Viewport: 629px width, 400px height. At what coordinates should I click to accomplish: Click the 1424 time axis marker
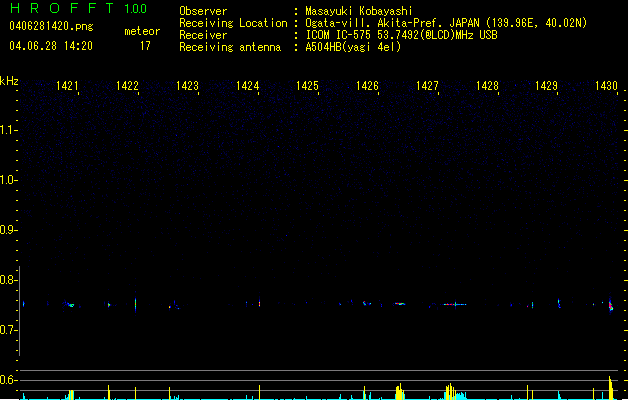pyautogui.click(x=248, y=86)
